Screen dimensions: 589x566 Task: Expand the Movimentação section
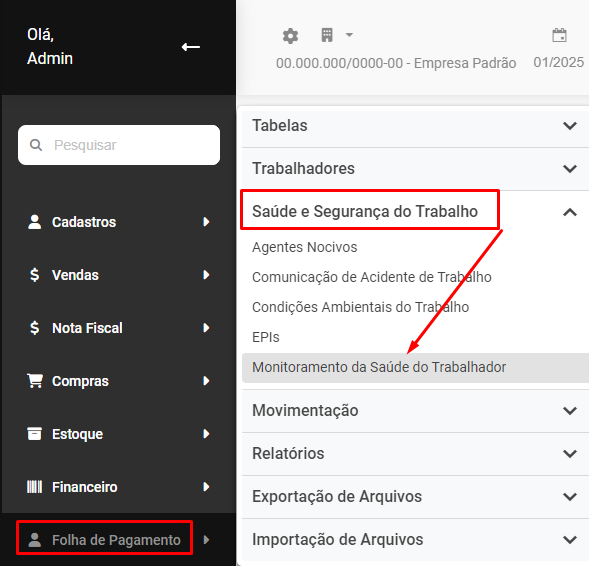pyautogui.click(x=415, y=411)
